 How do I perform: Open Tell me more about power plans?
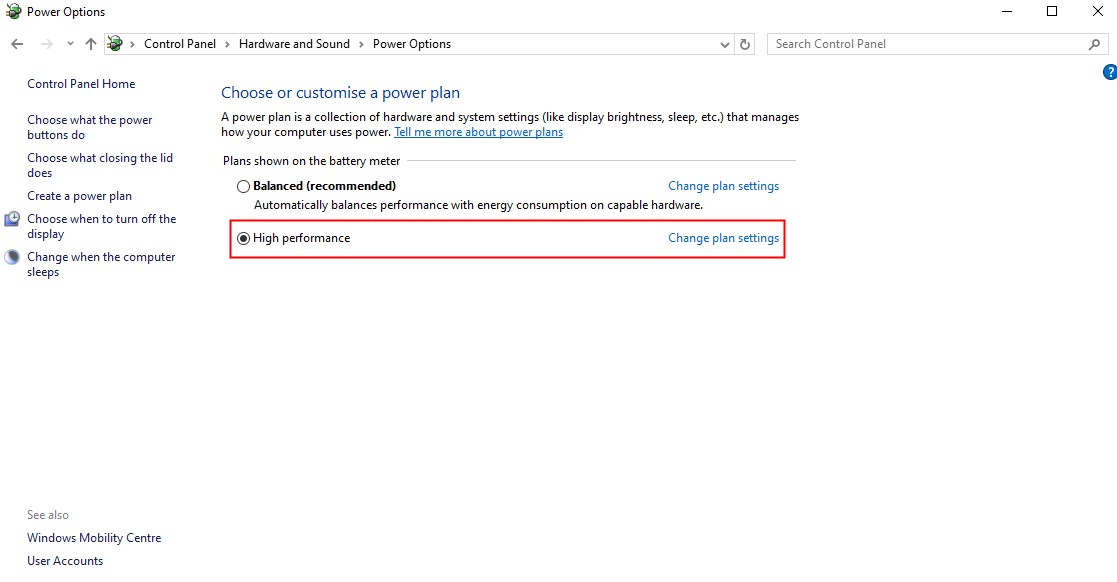[478, 132]
